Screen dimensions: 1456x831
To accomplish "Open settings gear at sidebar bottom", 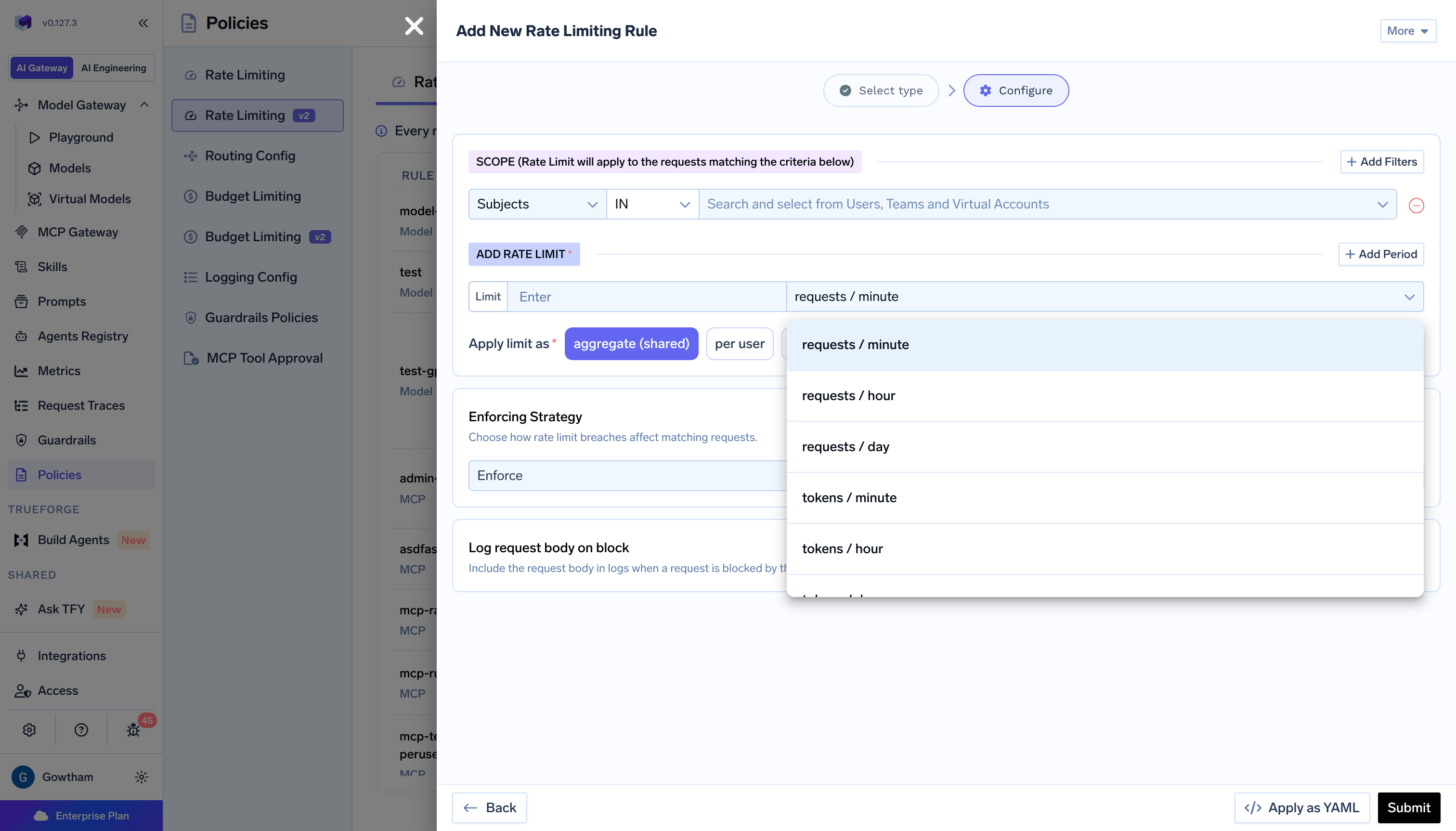I will pos(29,730).
